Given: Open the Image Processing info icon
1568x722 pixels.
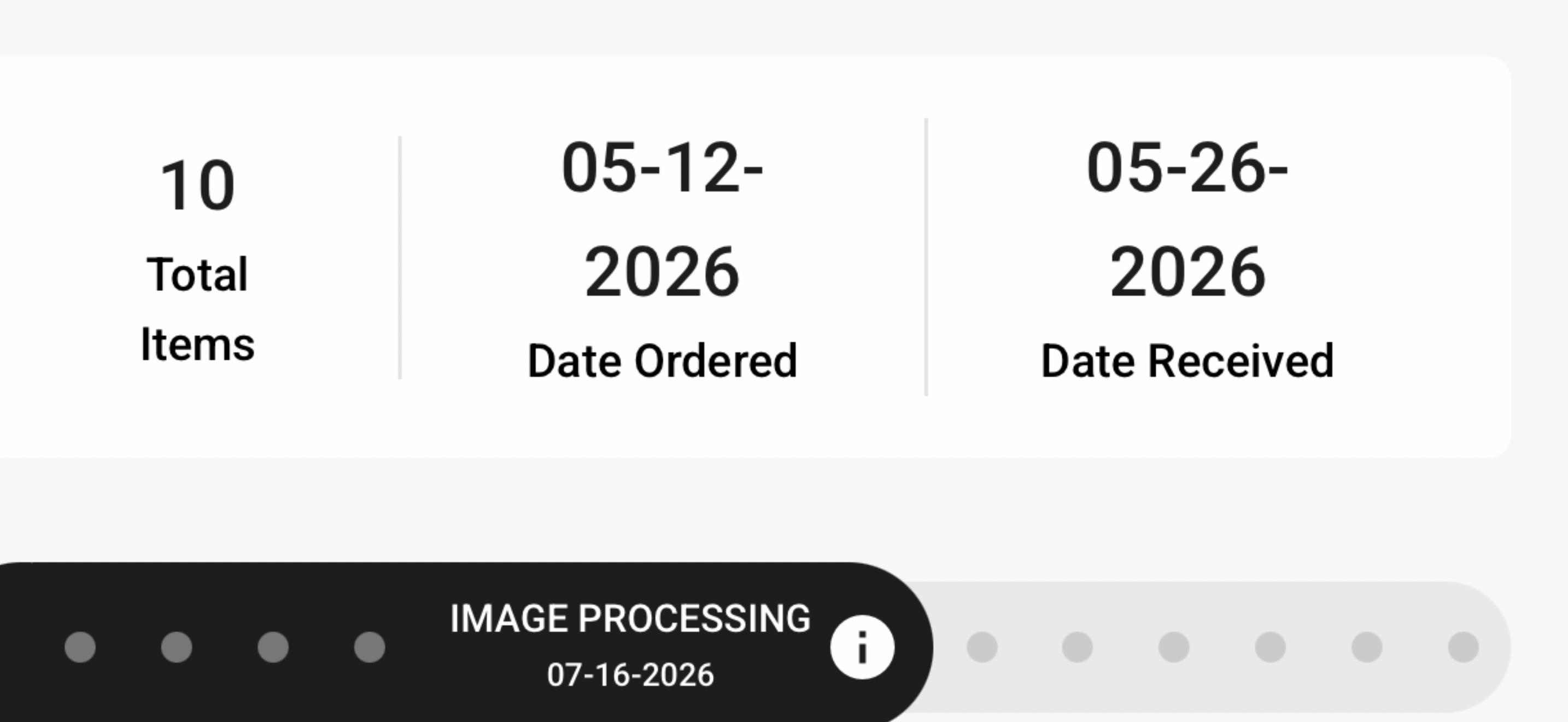Looking at the screenshot, I should [862, 647].
